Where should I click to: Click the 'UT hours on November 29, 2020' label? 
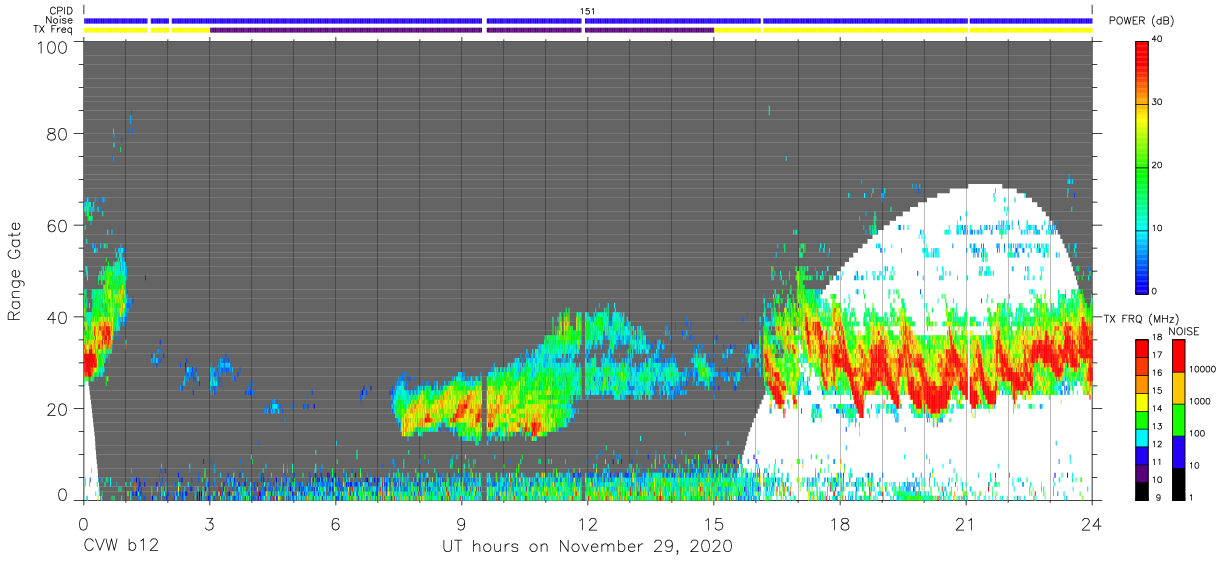coord(588,547)
